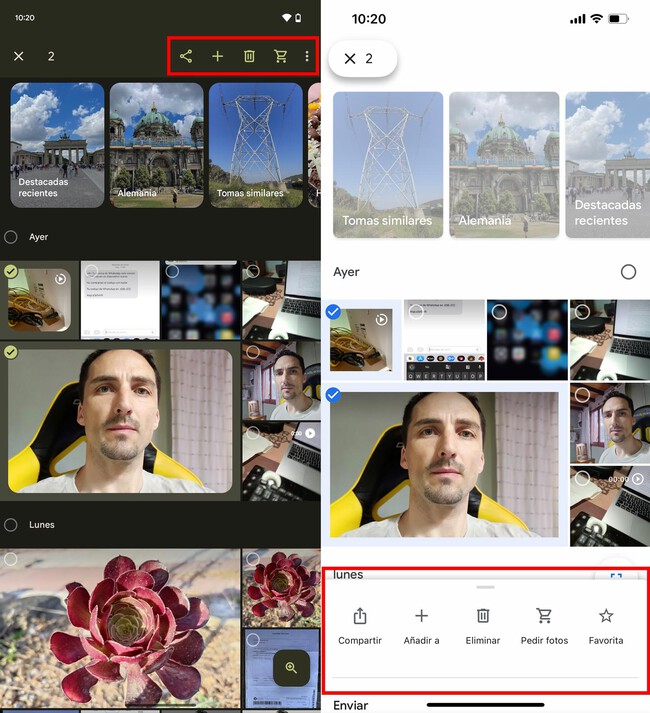The width and height of the screenshot is (650, 713).
Task: Select all Ayer photos on Android screen
Action: (x=11, y=237)
